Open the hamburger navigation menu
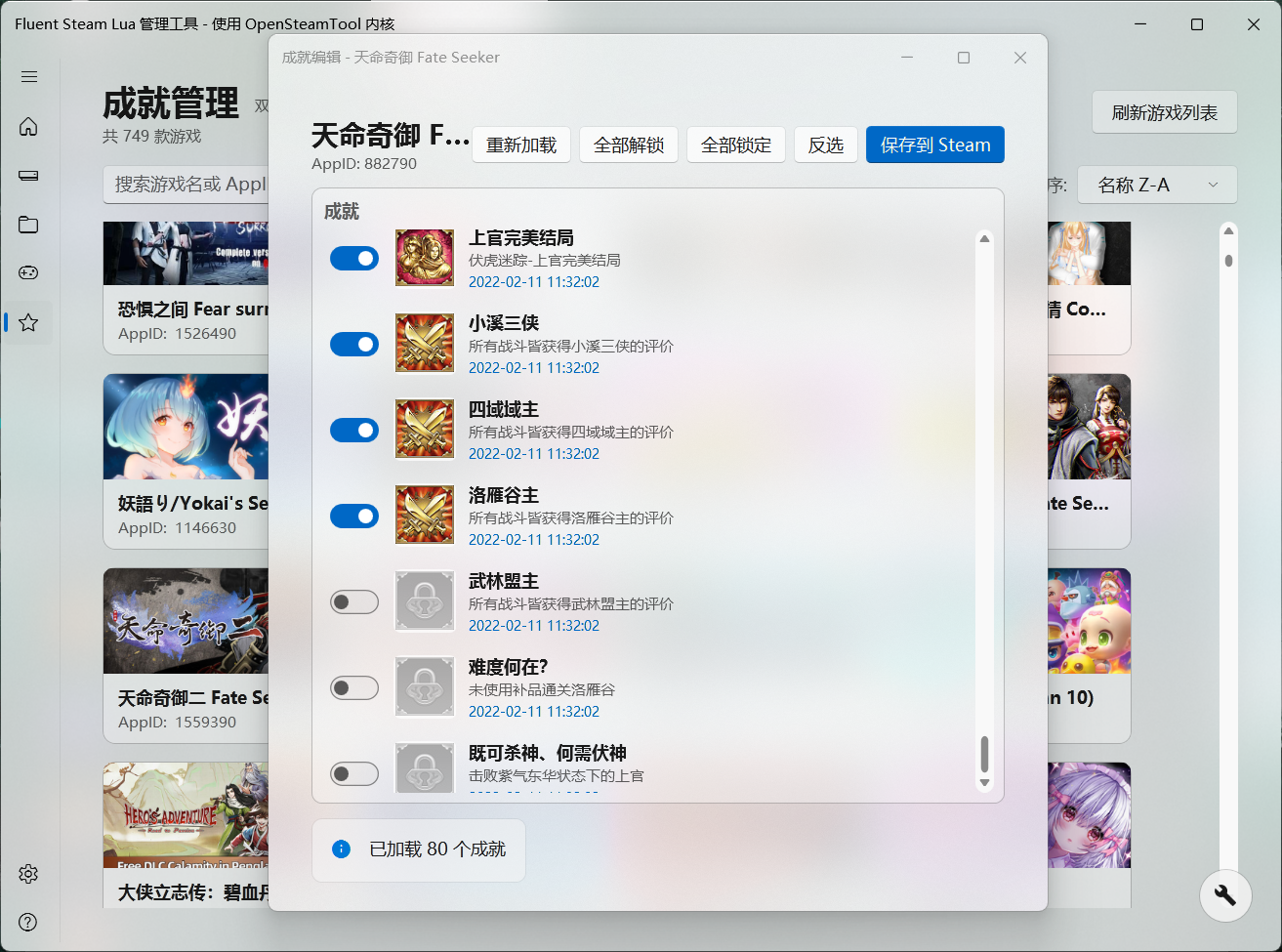This screenshot has width=1282, height=952. pyautogui.click(x=29, y=77)
